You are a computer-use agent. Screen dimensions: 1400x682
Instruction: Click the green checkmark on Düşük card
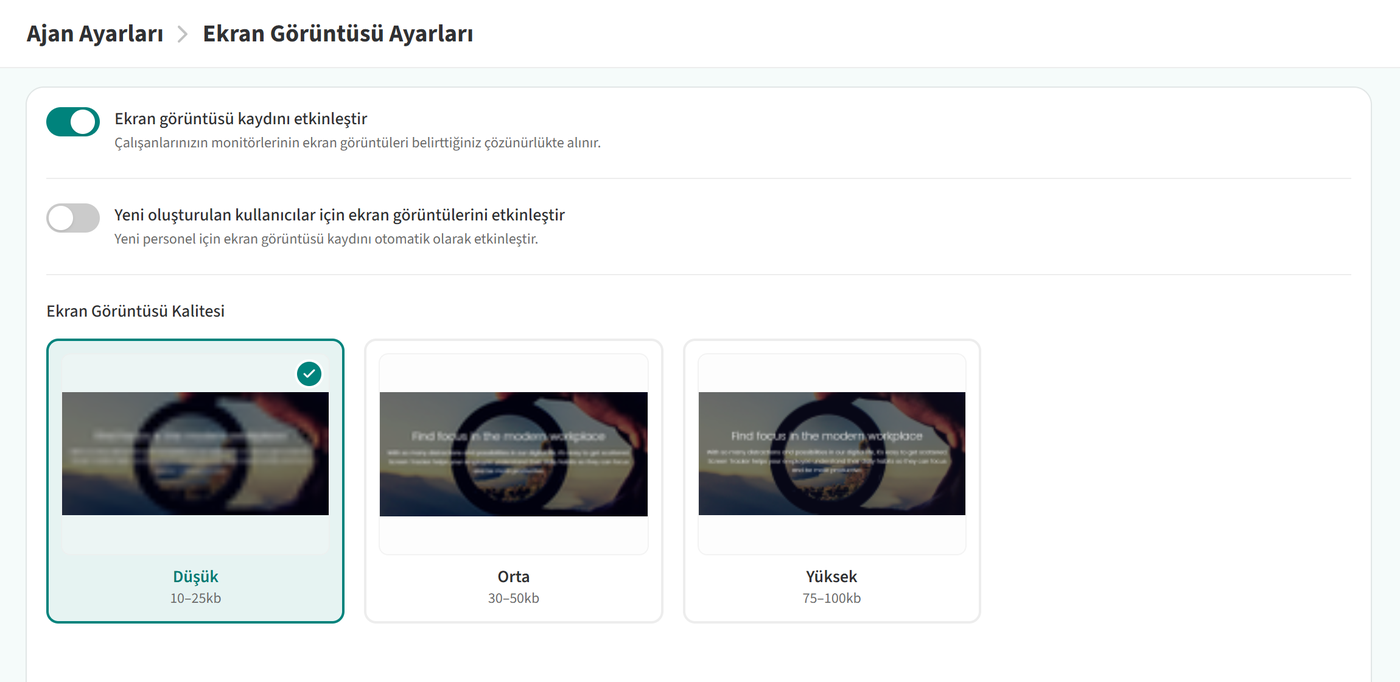(309, 373)
